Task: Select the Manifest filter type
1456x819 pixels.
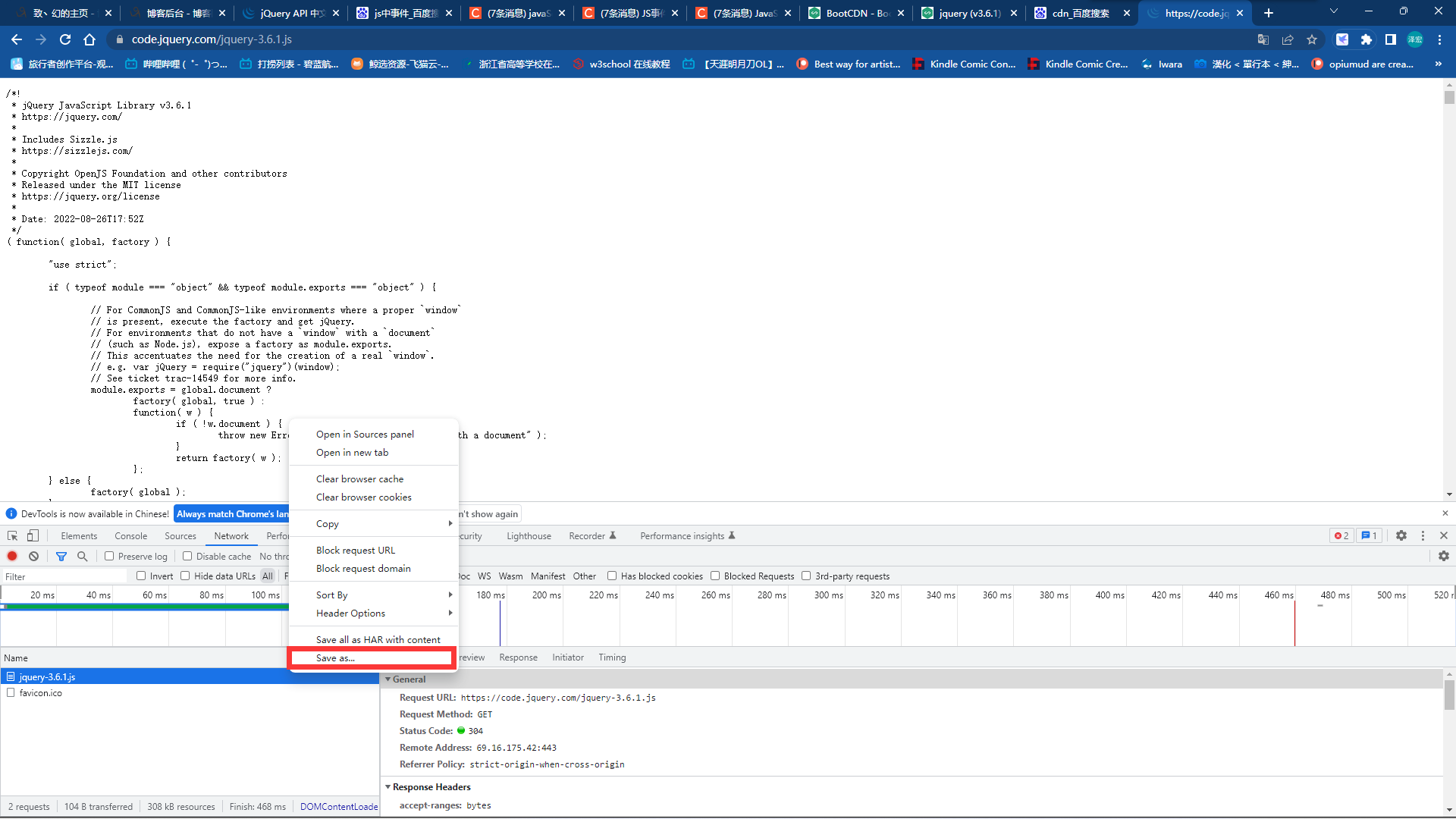Action: click(548, 576)
